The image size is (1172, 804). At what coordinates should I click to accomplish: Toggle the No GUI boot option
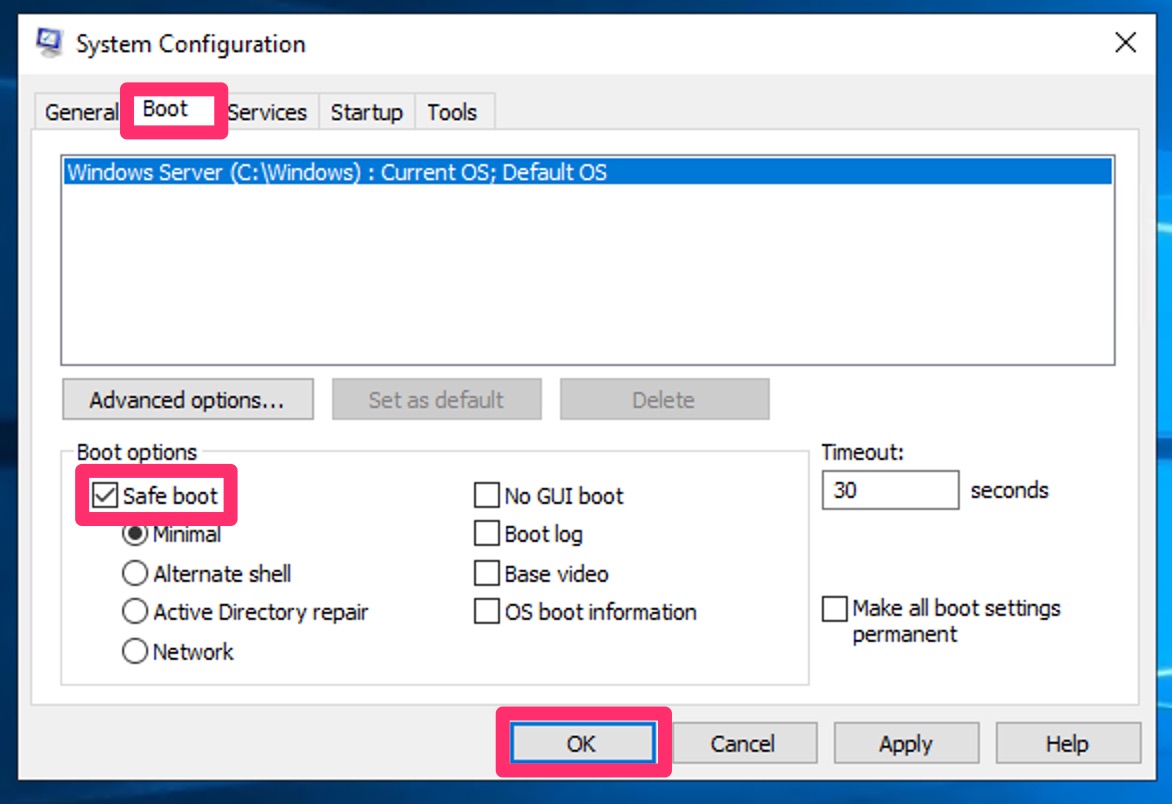486,495
